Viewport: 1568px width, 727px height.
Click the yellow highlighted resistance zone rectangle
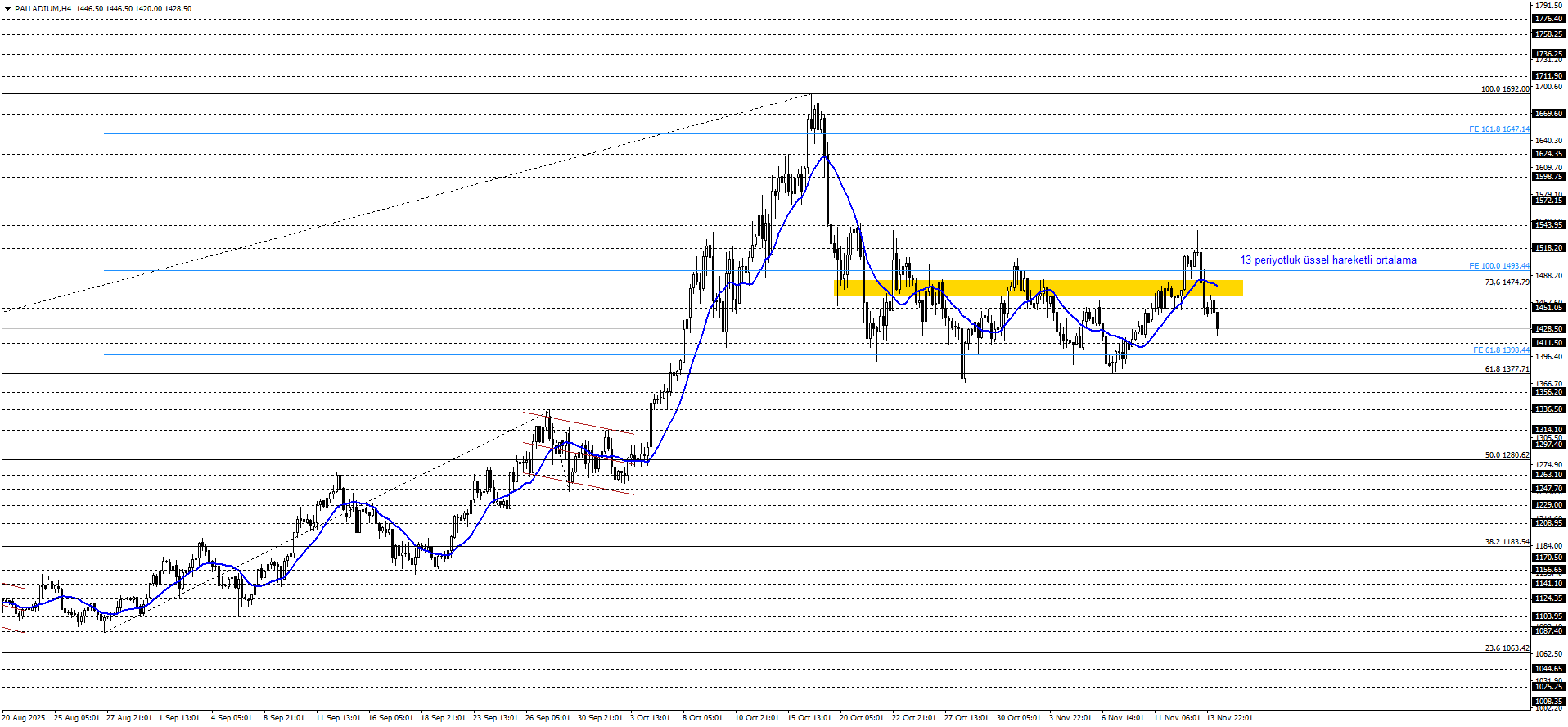(x=1038, y=287)
